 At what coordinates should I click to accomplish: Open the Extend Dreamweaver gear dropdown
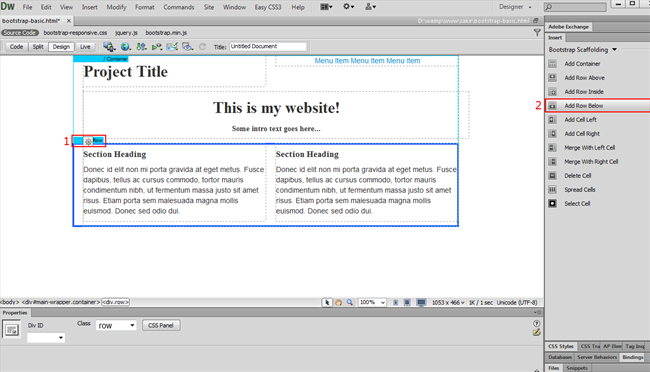(x=349, y=7)
